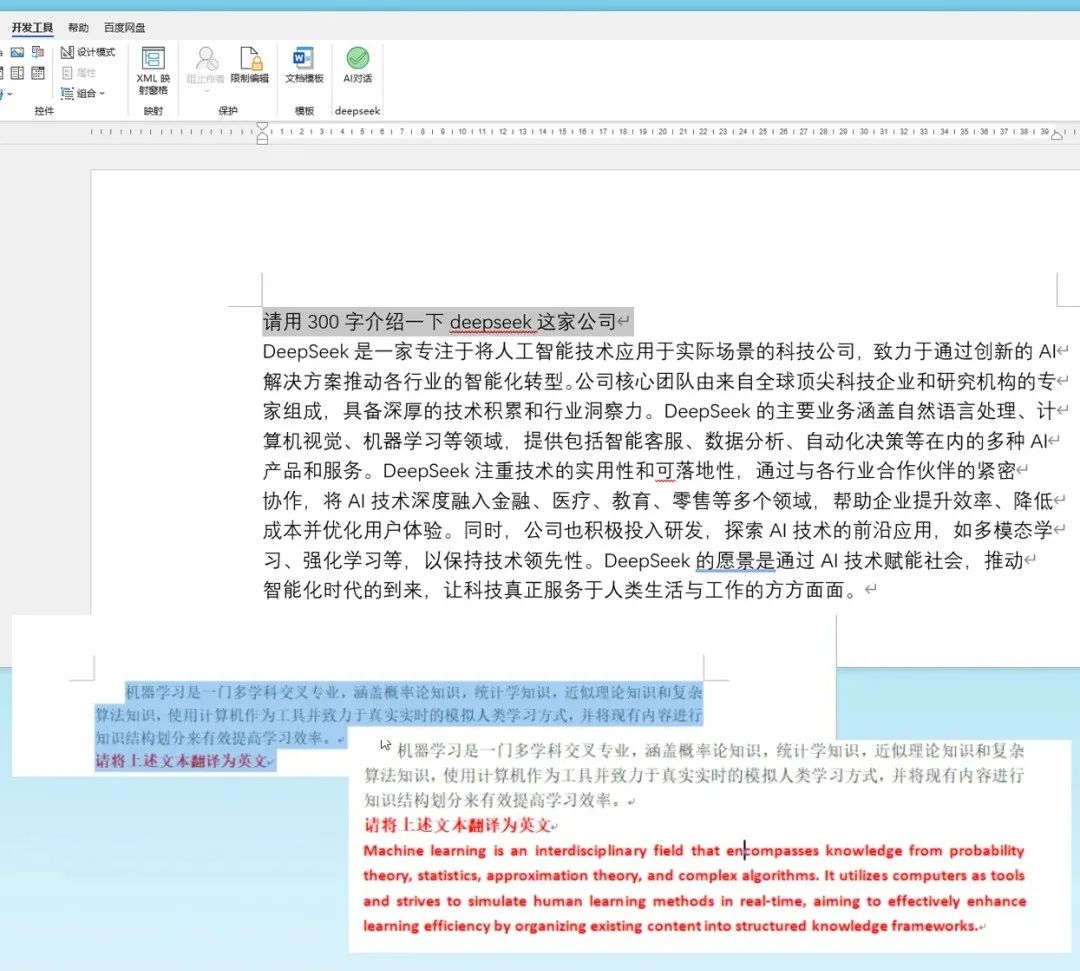Click the English line starting theory, statistics
The image size is (1080, 971).
click(694, 876)
